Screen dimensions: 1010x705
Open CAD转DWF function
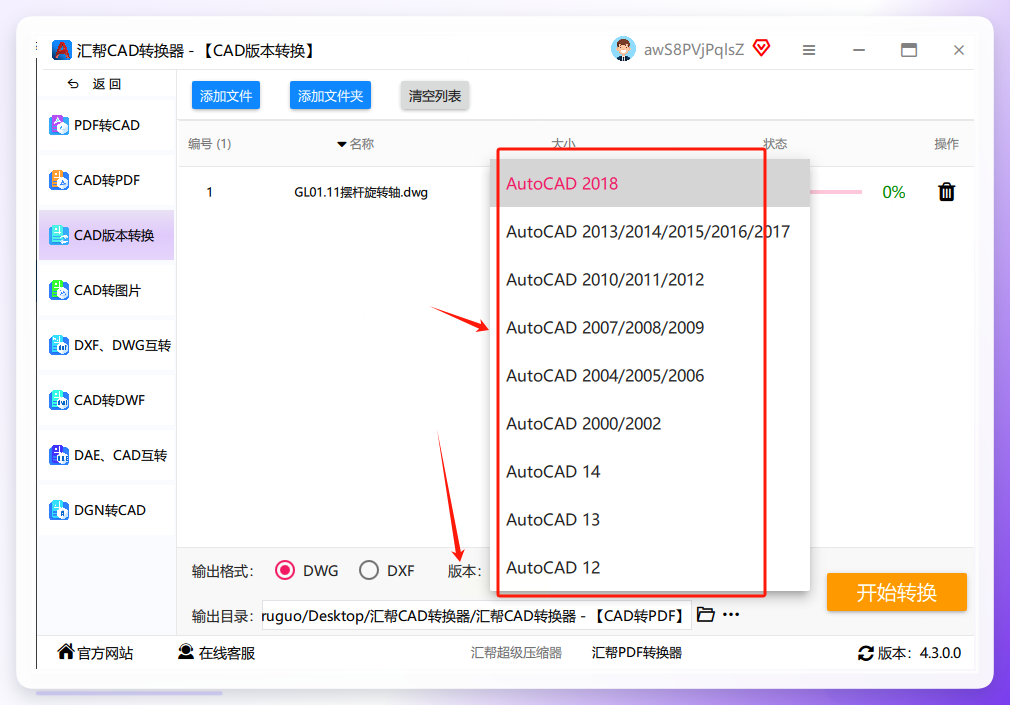(x=107, y=400)
